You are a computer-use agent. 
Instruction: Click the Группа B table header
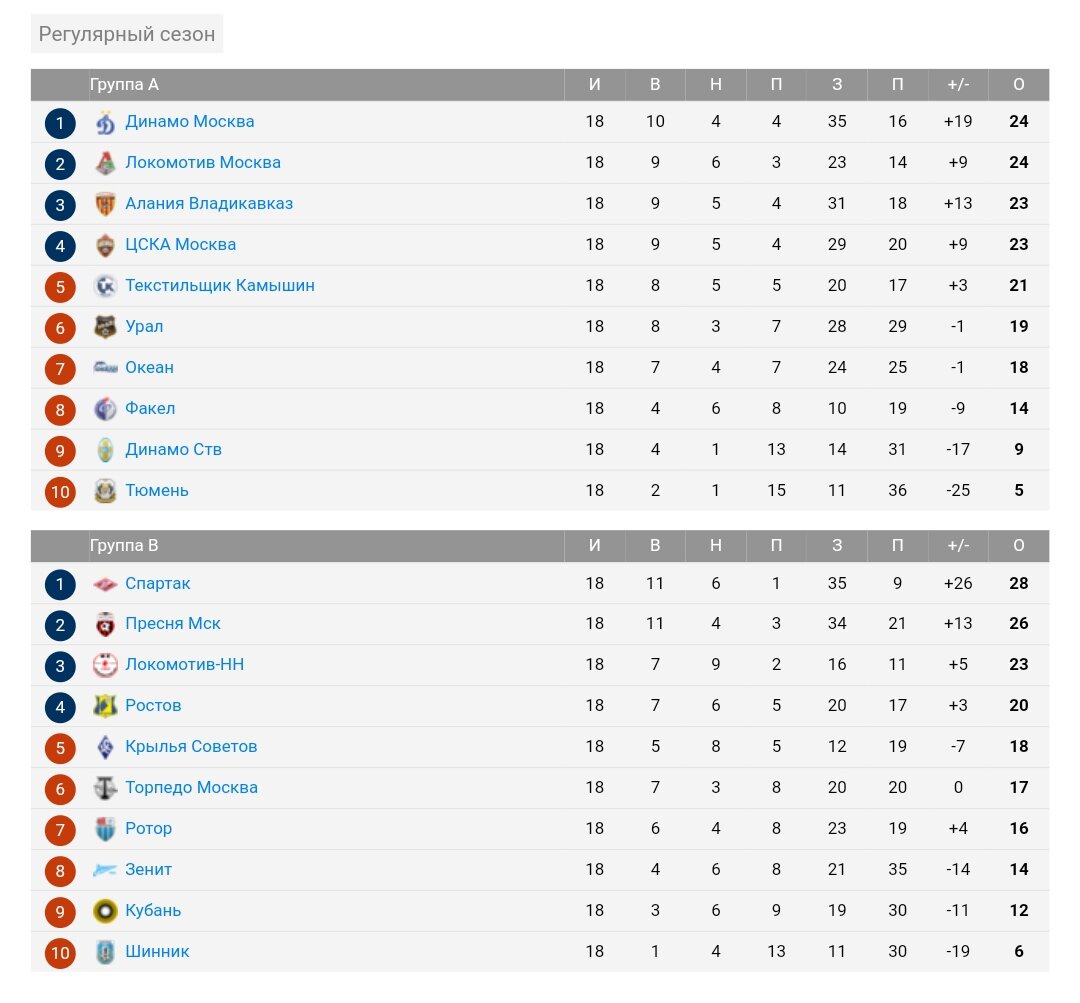click(x=125, y=546)
